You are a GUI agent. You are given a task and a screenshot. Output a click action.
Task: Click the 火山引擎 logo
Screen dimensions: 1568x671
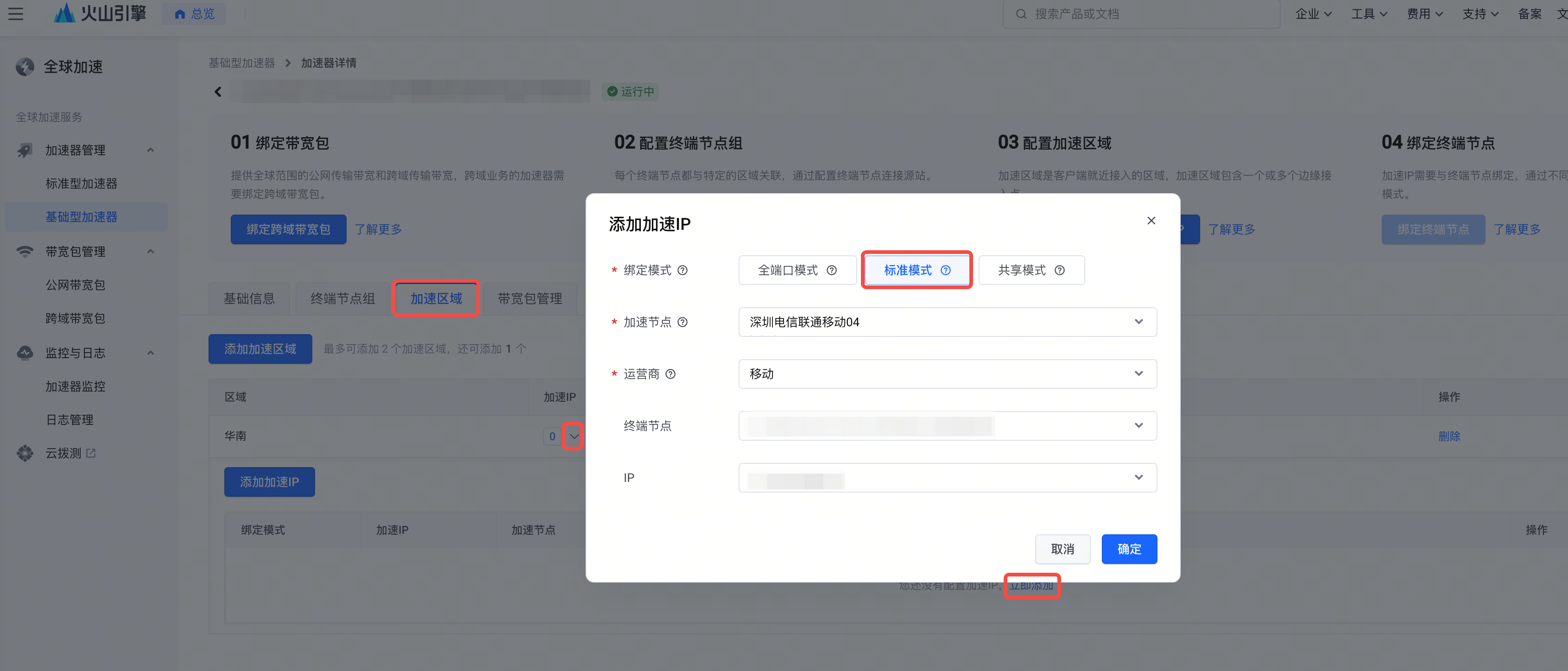[100, 13]
